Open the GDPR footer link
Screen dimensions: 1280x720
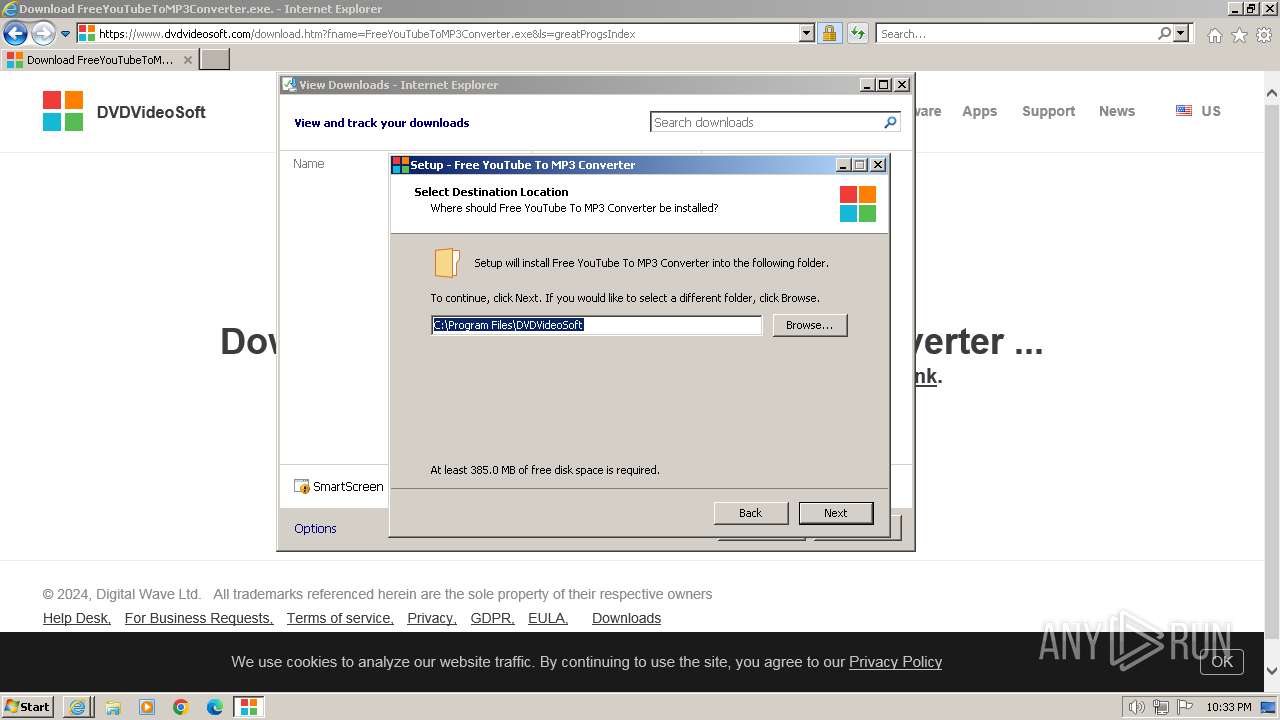click(492, 618)
